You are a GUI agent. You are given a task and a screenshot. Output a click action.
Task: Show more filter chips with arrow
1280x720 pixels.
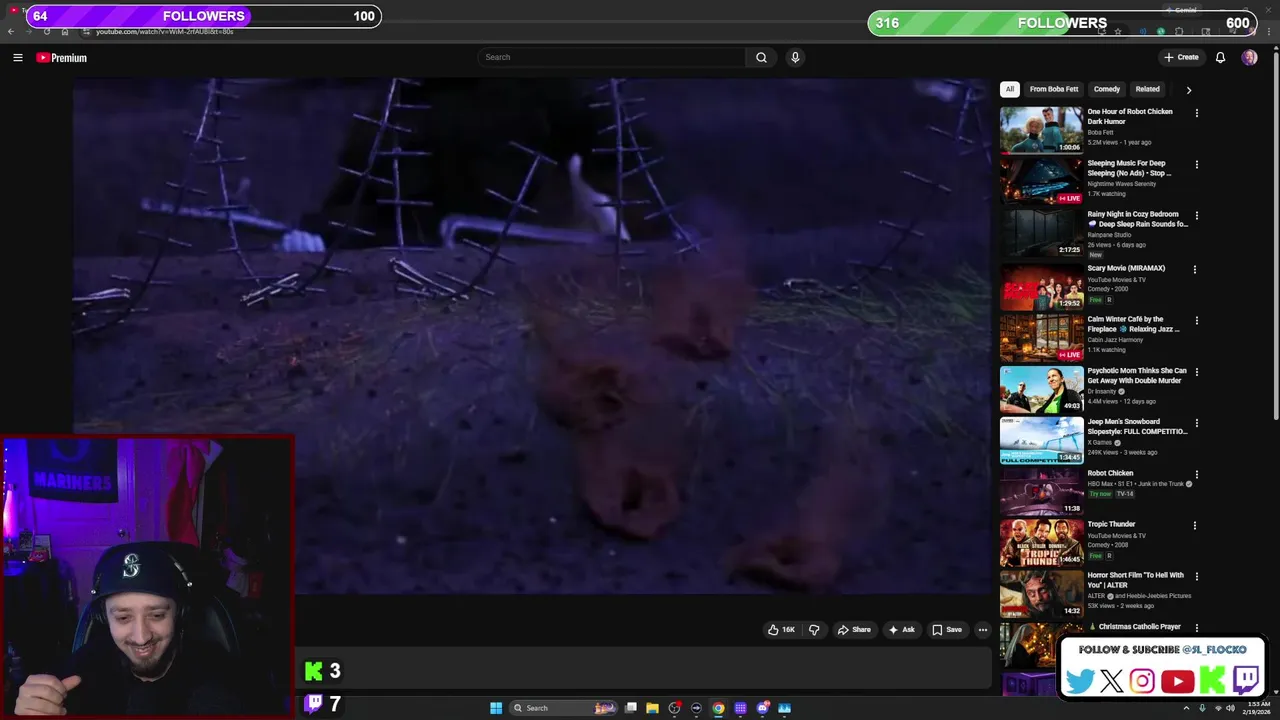[x=1188, y=90]
